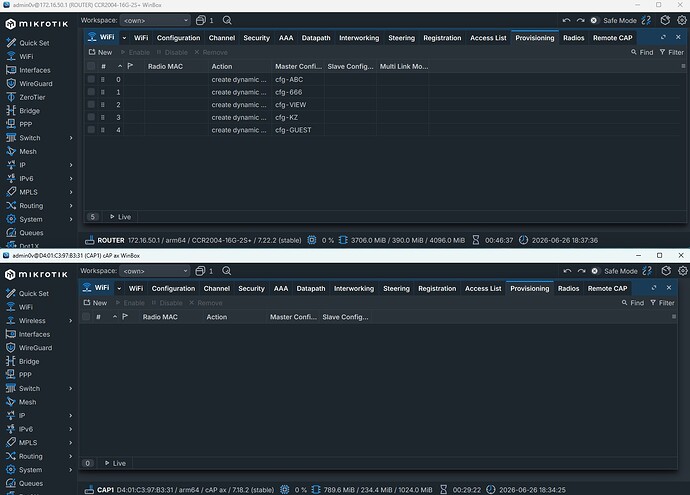Click the search magnifier icon in the top toolbar
The image size is (690, 495).
click(x=227, y=20)
